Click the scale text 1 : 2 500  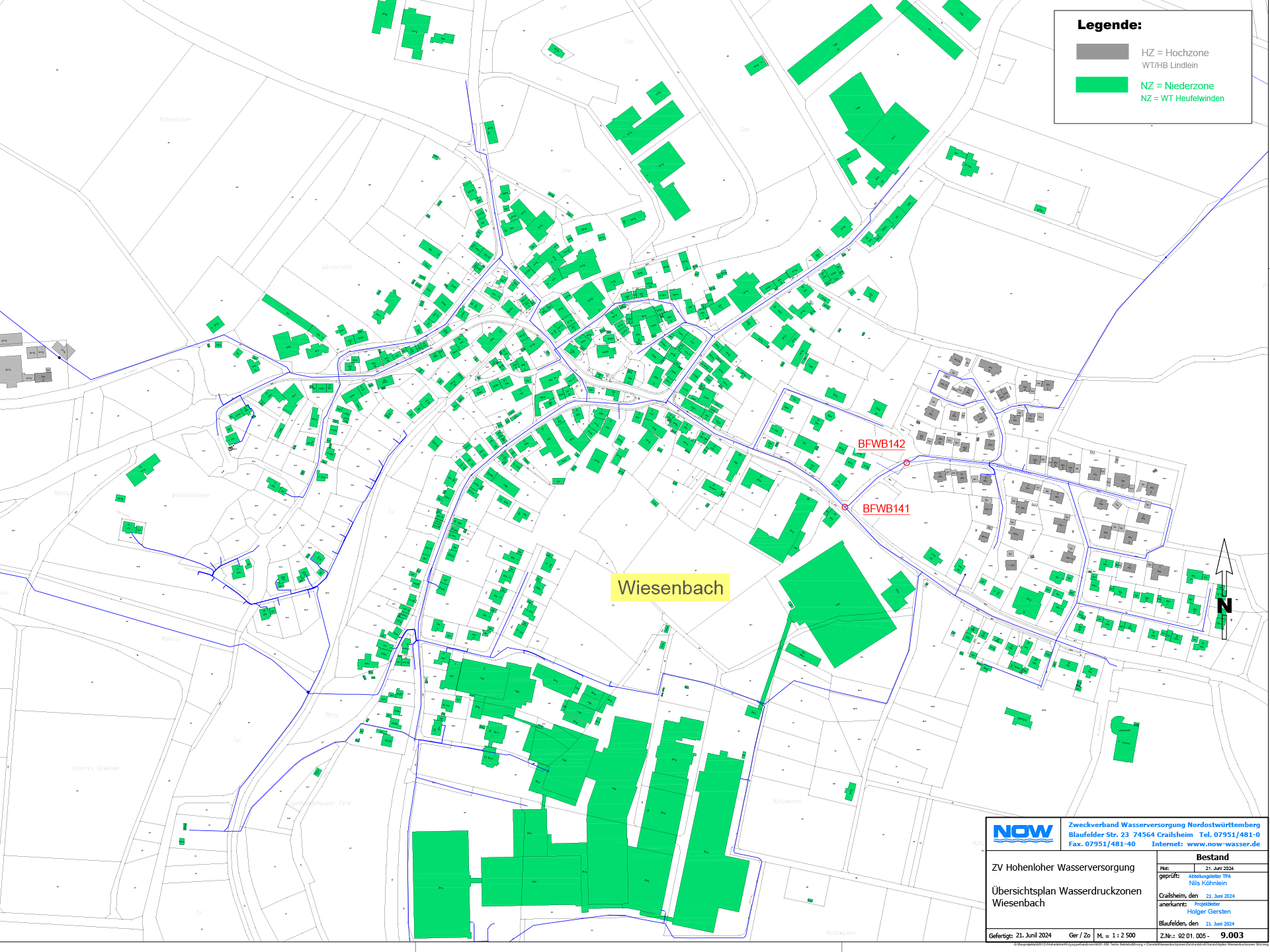click(1123, 935)
